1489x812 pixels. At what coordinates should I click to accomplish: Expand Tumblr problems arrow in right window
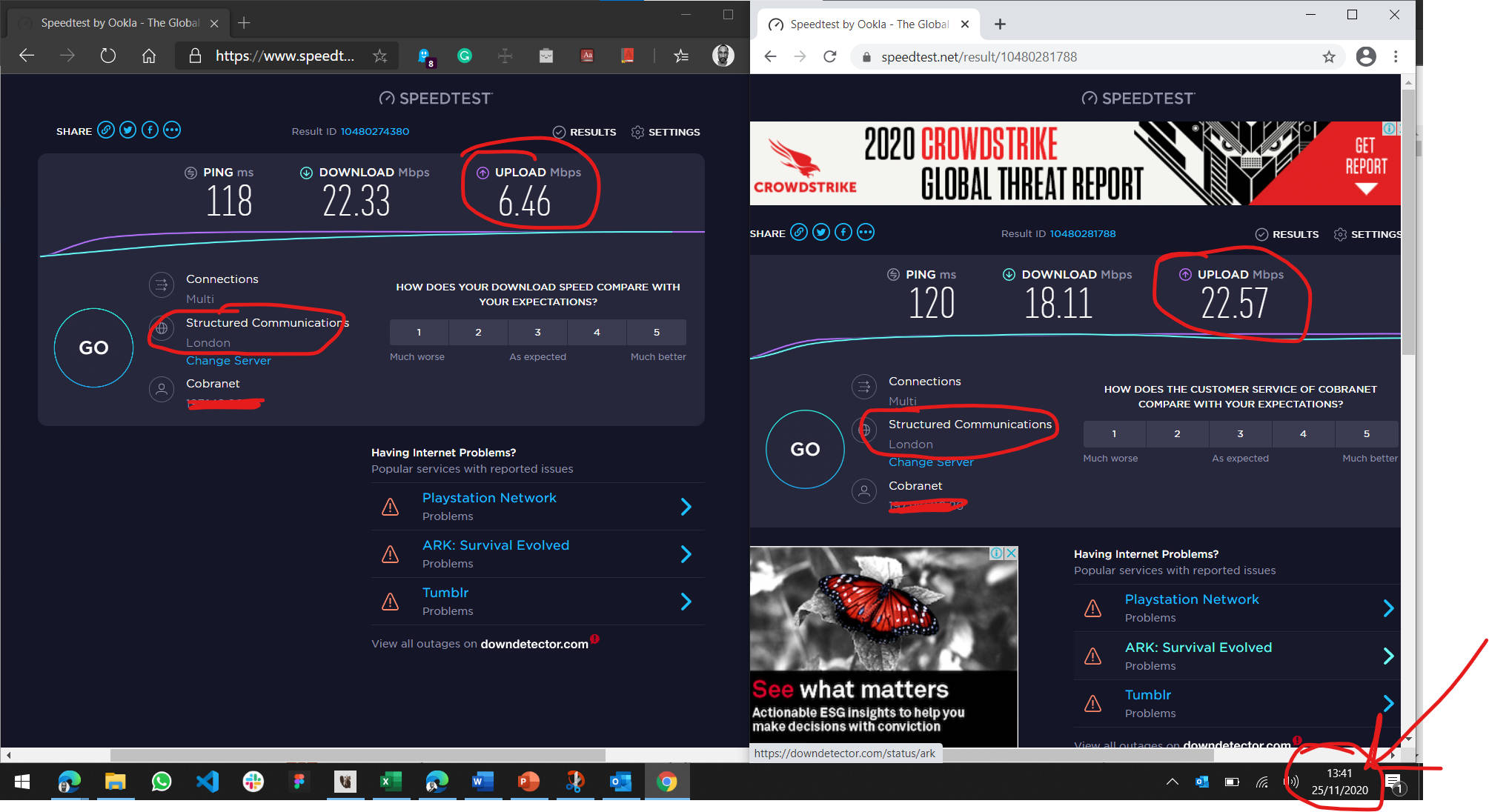coord(1388,703)
